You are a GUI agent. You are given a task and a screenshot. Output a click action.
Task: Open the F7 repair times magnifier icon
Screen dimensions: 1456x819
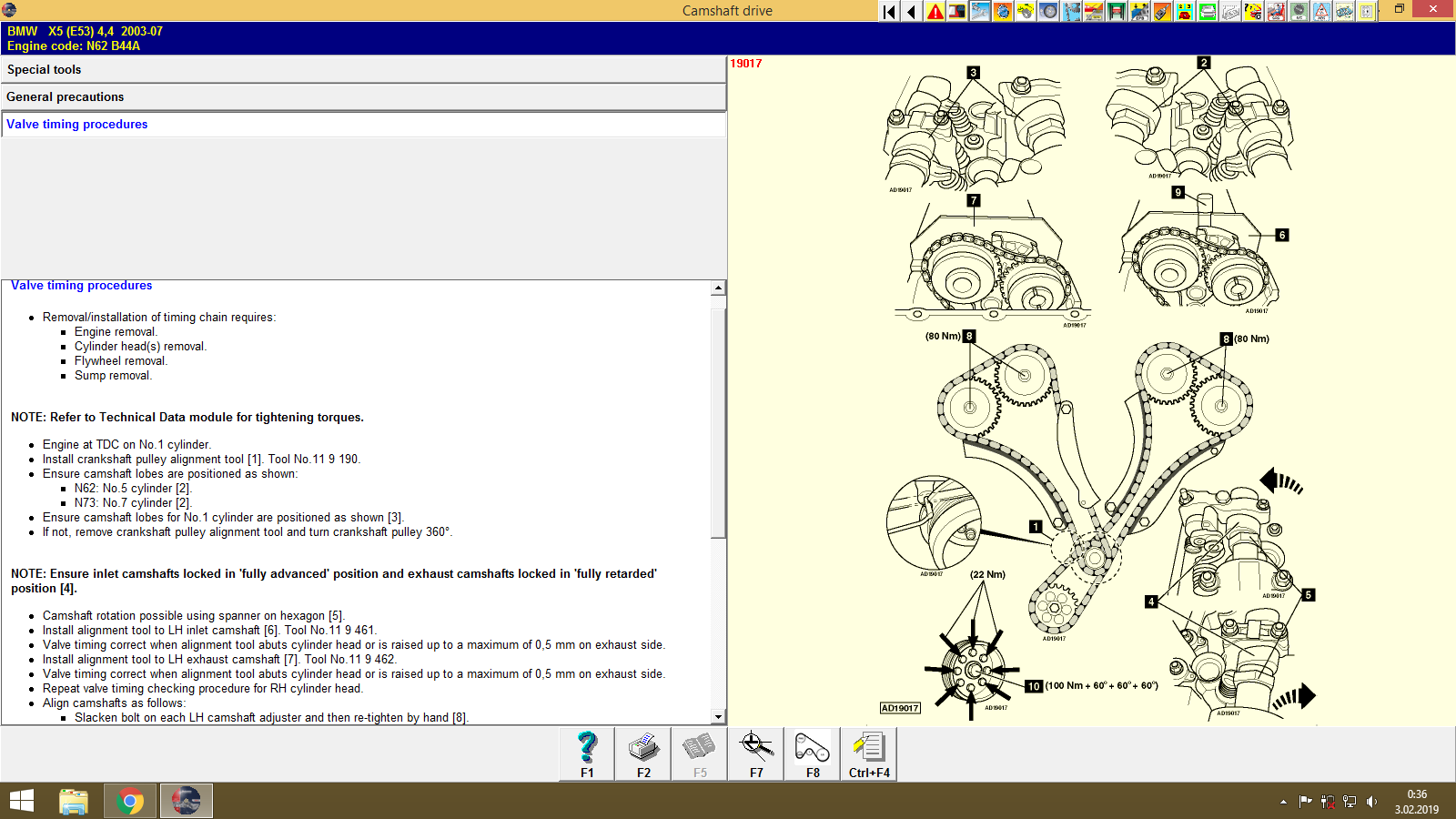pos(754,753)
